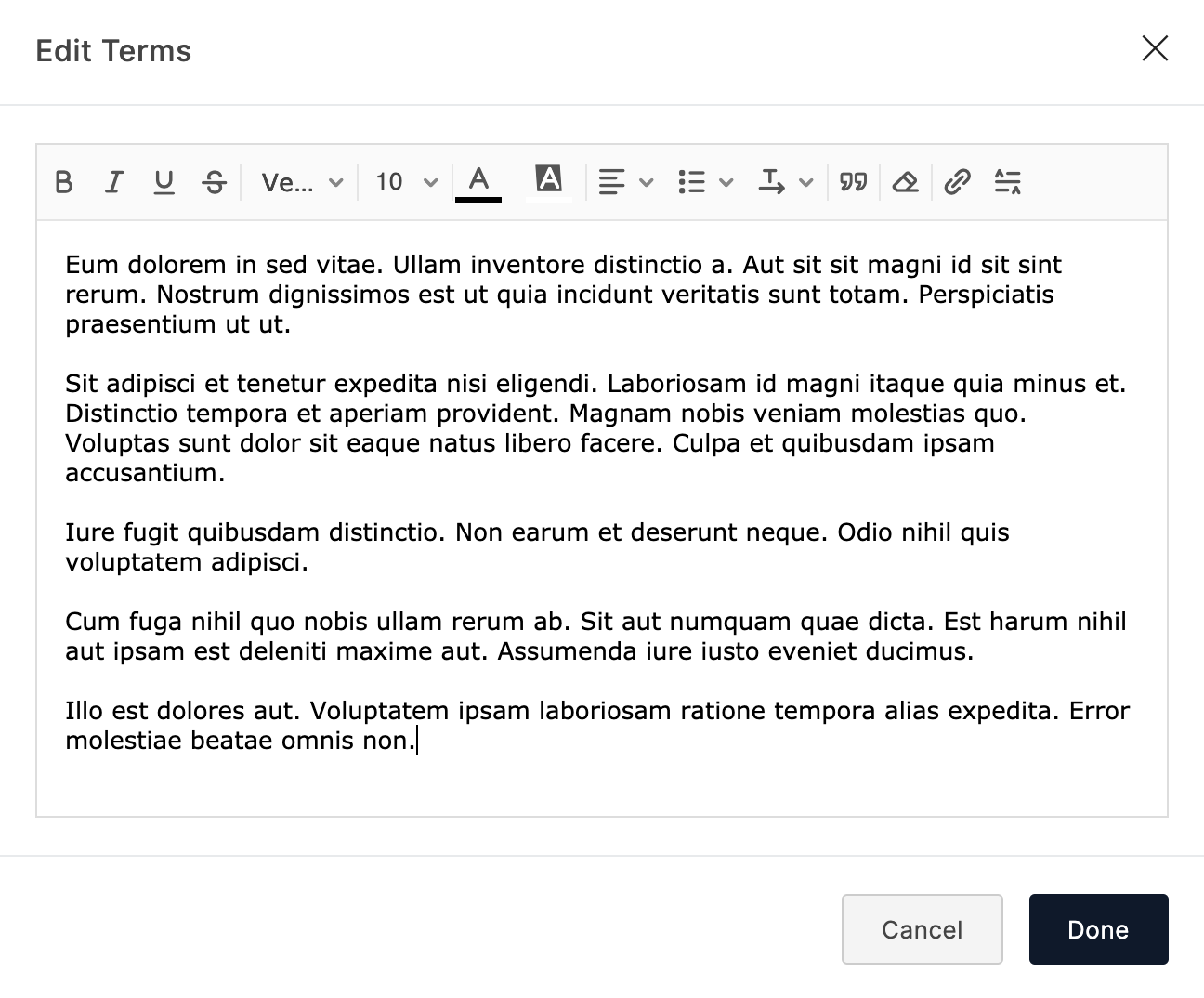Click the Cancel button
The height and width of the screenshot is (998, 1204).
tap(923, 929)
